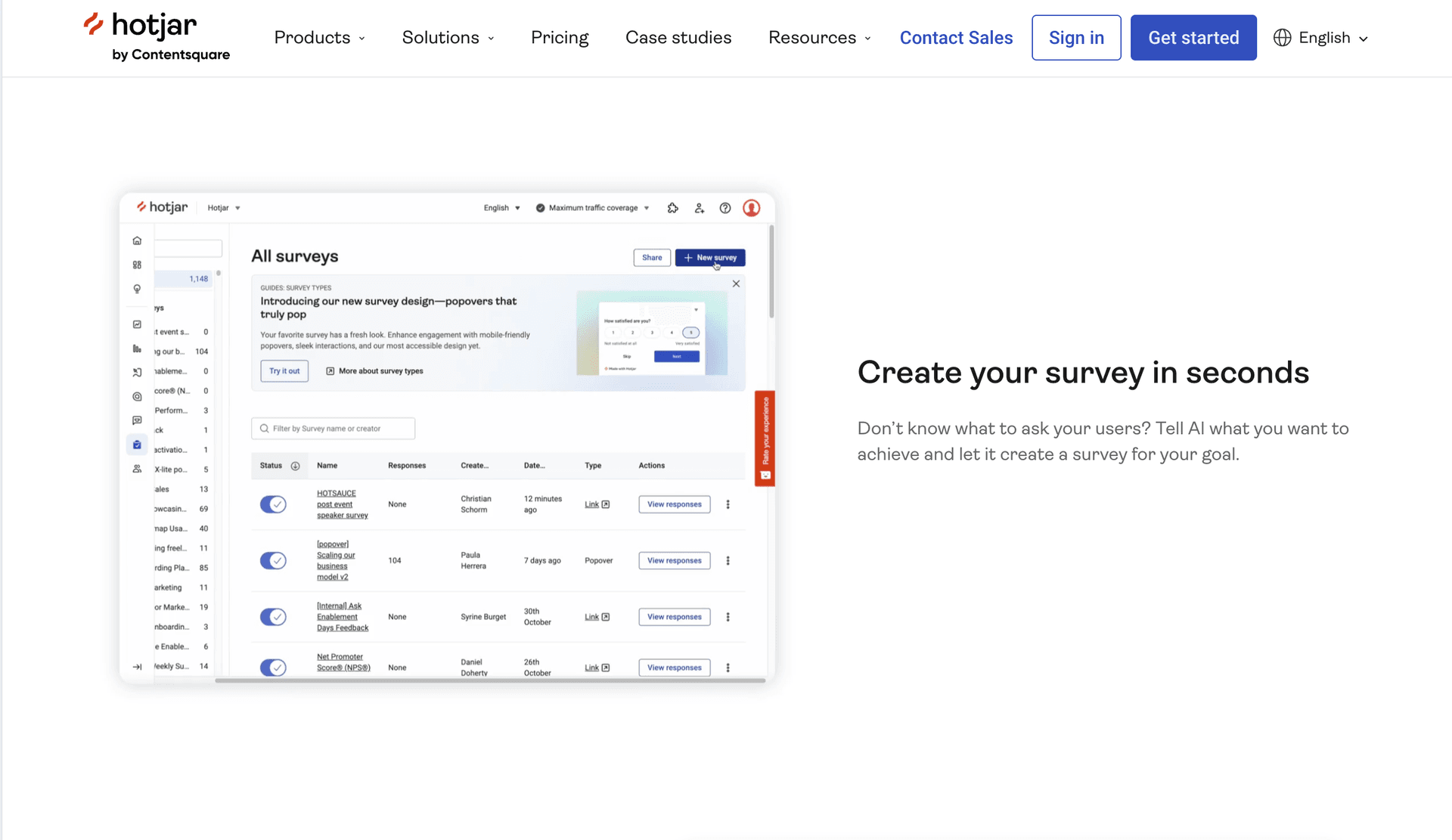This screenshot has height=840, width=1452.
Task: View responses for Ask Enablement survey
Action: click(674, 617)
